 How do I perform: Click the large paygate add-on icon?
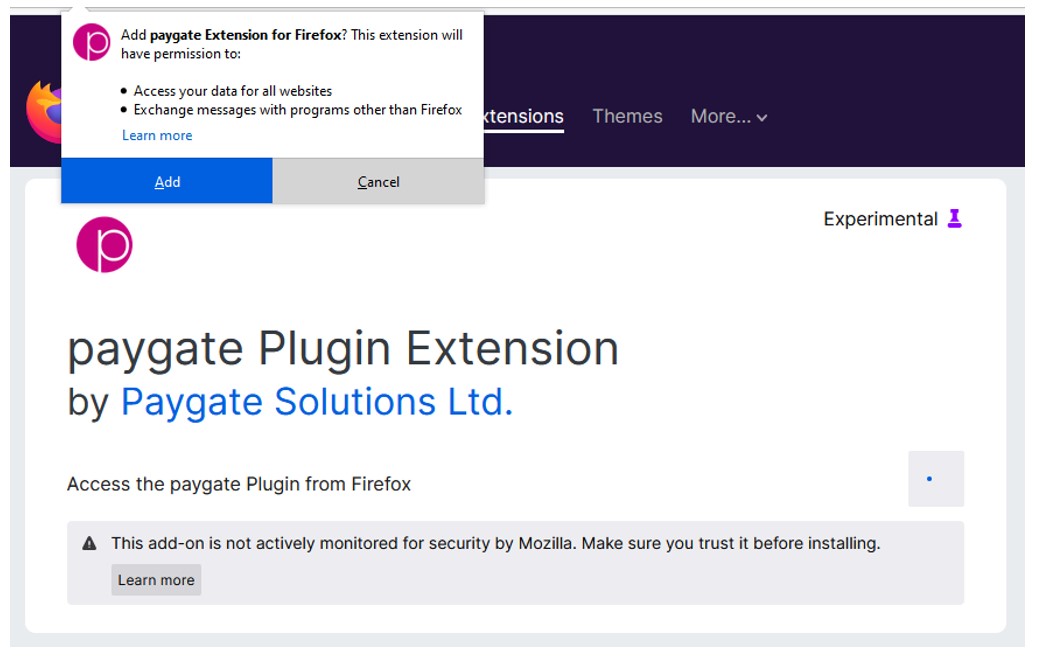click(x=104, y=245)
